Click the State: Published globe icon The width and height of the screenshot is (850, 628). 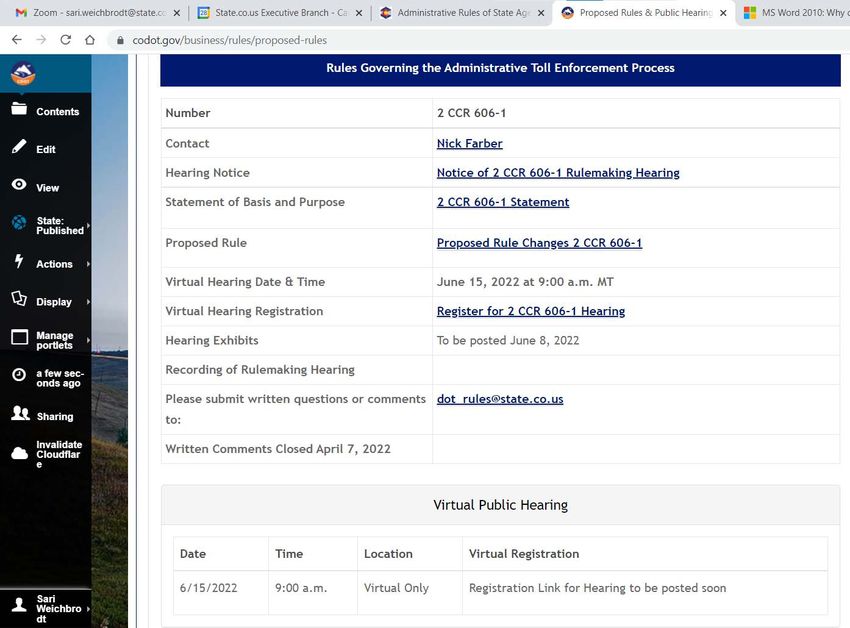(x=19, y=222)
